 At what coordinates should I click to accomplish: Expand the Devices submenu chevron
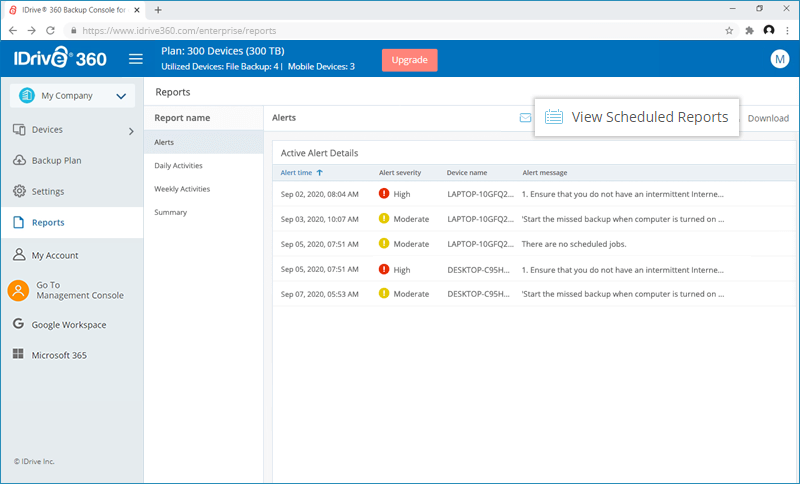pos(131,131)
